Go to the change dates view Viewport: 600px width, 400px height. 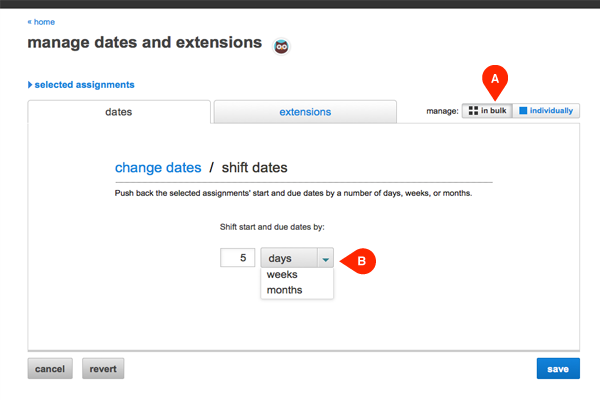click(x=158, y=167)
